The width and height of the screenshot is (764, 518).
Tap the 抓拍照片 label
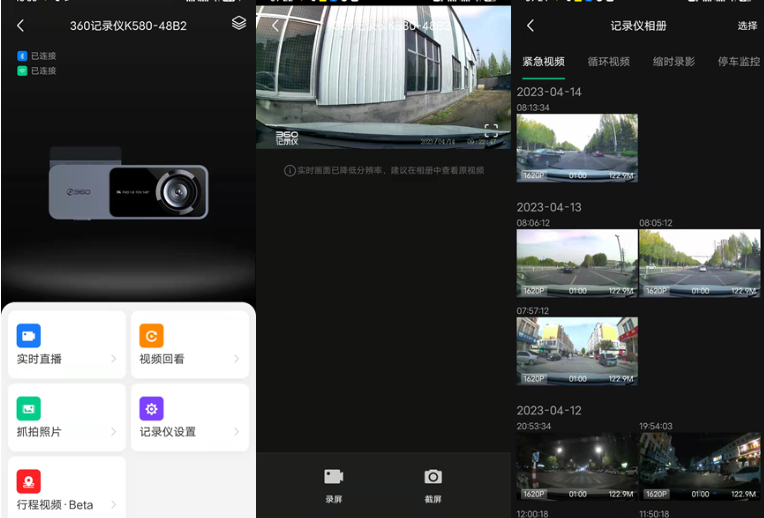[x=39, y=432]
